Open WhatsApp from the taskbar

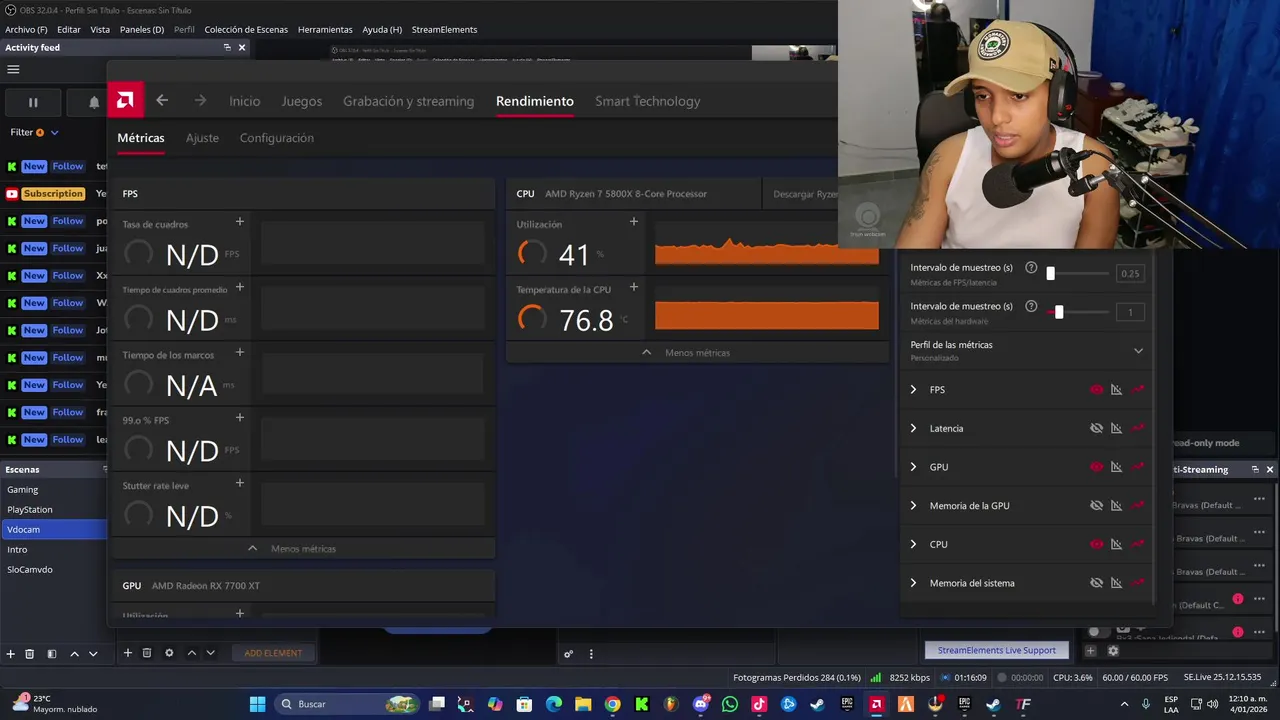[x=730, y=704]
